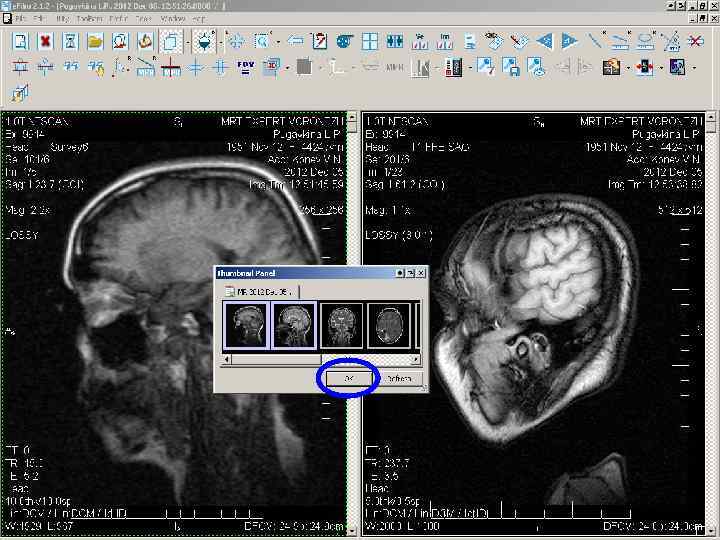Click the series synchronization arrows icon
Viewport: 720px width, 540px height.
click(x=394, y=41)
